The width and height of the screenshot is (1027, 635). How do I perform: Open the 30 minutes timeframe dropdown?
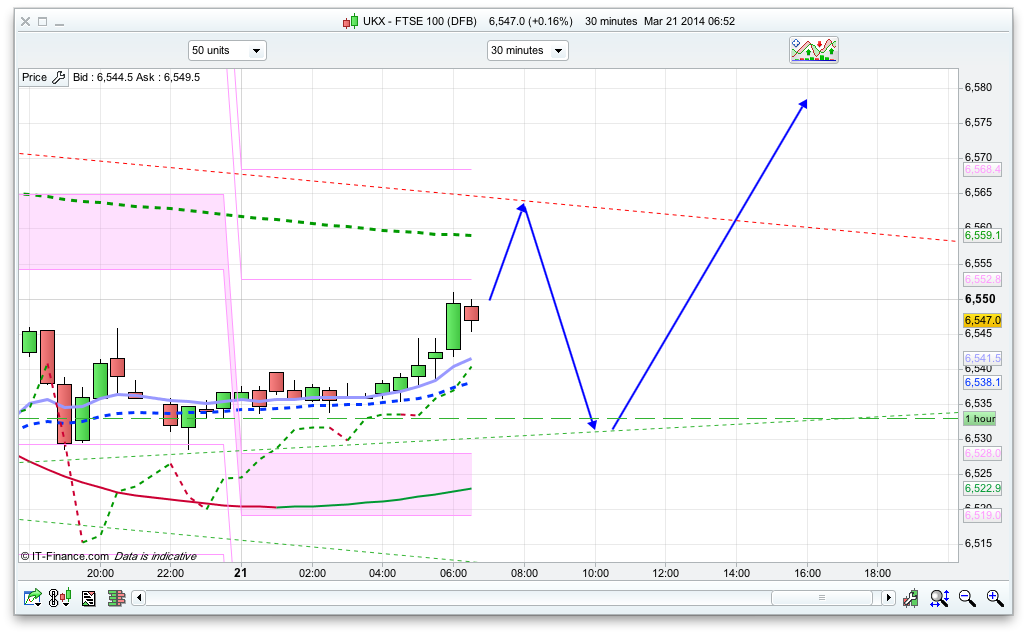click(x=527, y=50)
